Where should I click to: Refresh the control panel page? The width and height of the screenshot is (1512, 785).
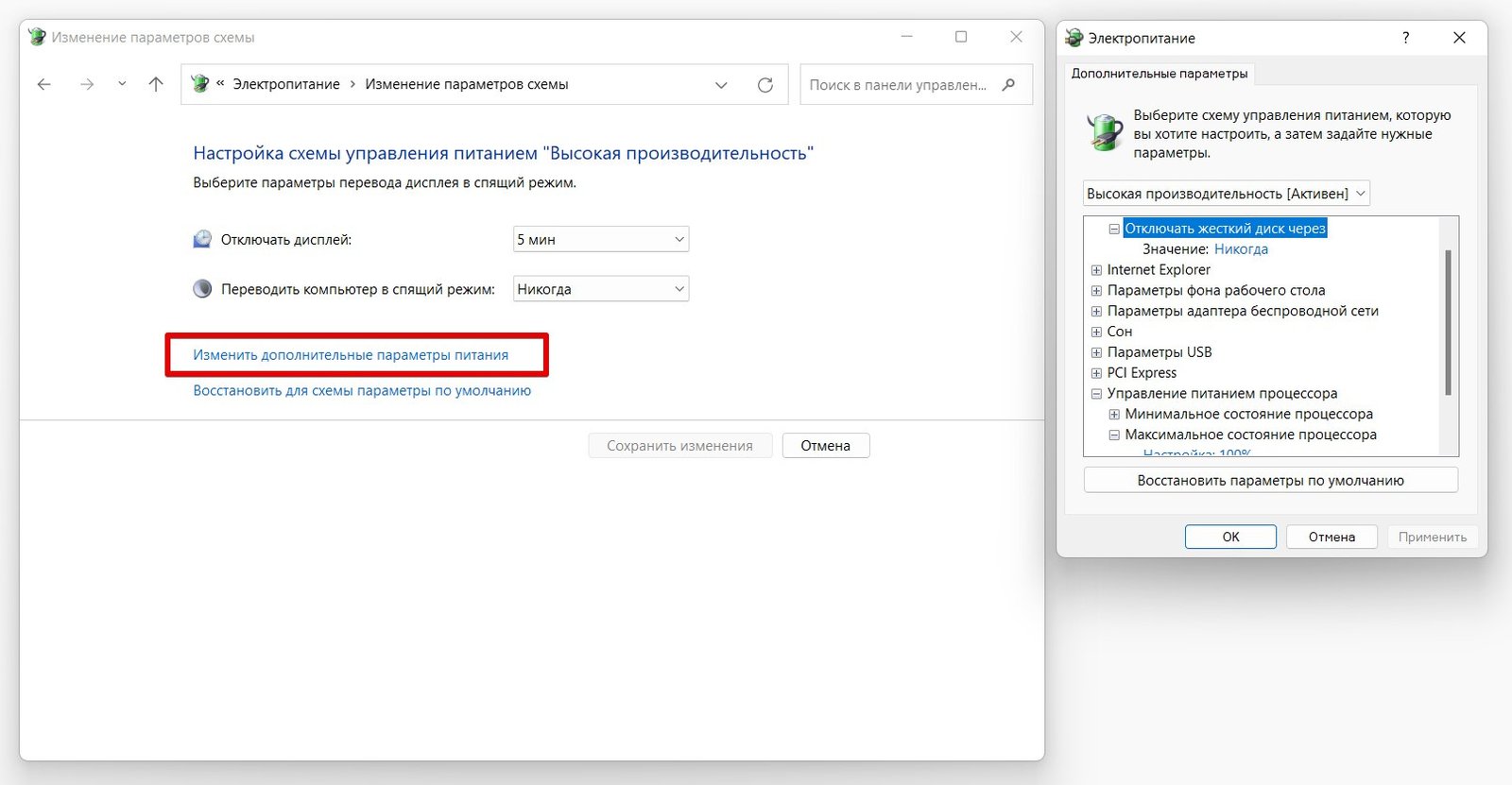pos(765,85)
